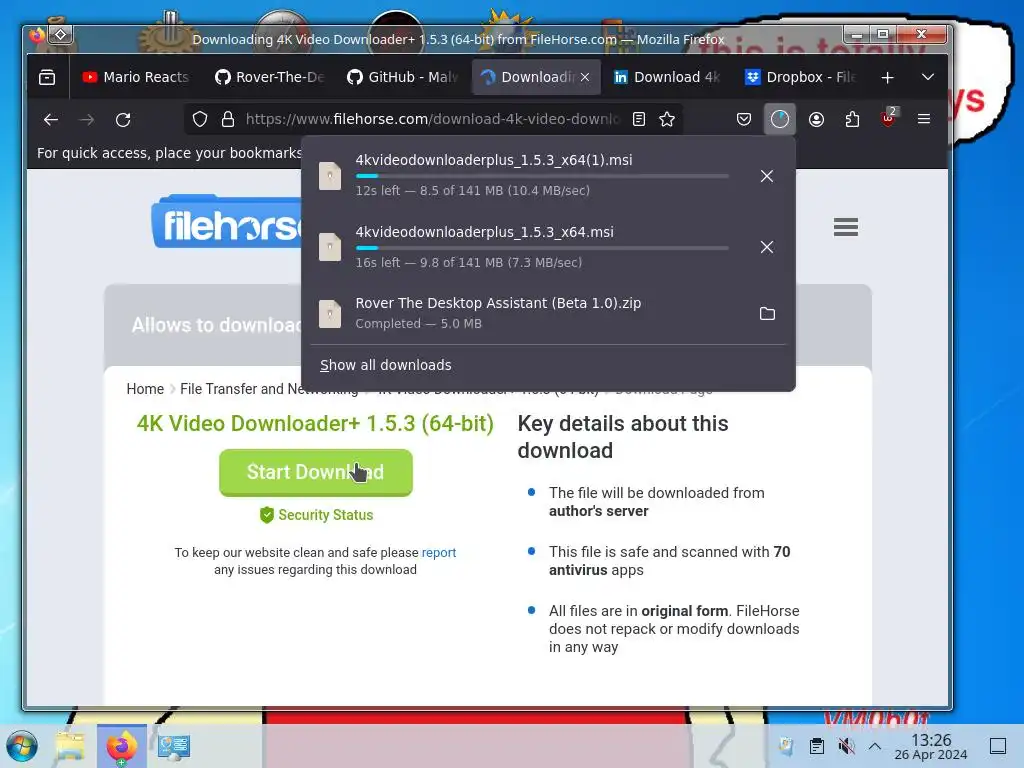Open the FileHorse logo homepage
Image resolution: width=1024 pixels, height=768 pixels.
227,222
